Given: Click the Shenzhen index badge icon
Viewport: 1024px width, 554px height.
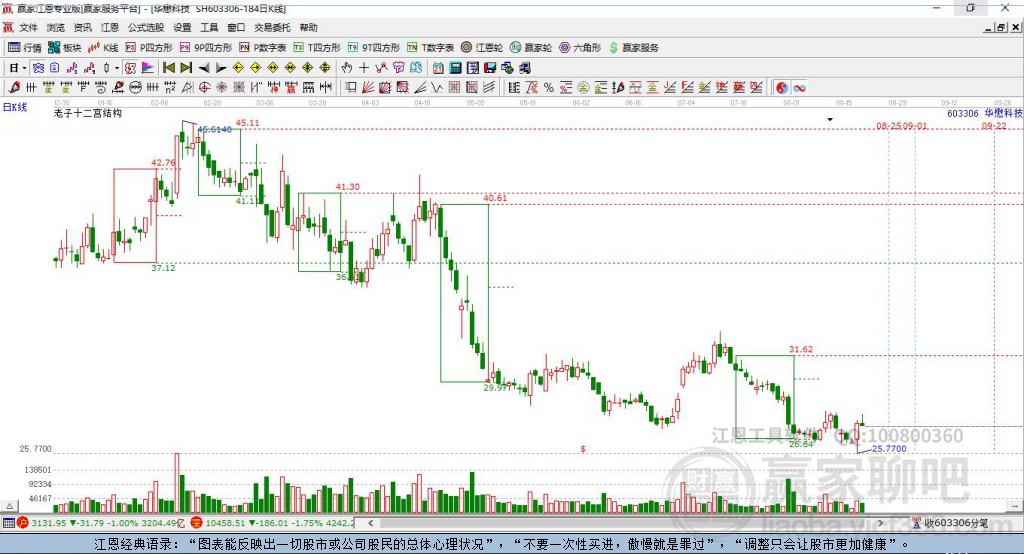Looking at the screenshot, I should pos(196,523).
